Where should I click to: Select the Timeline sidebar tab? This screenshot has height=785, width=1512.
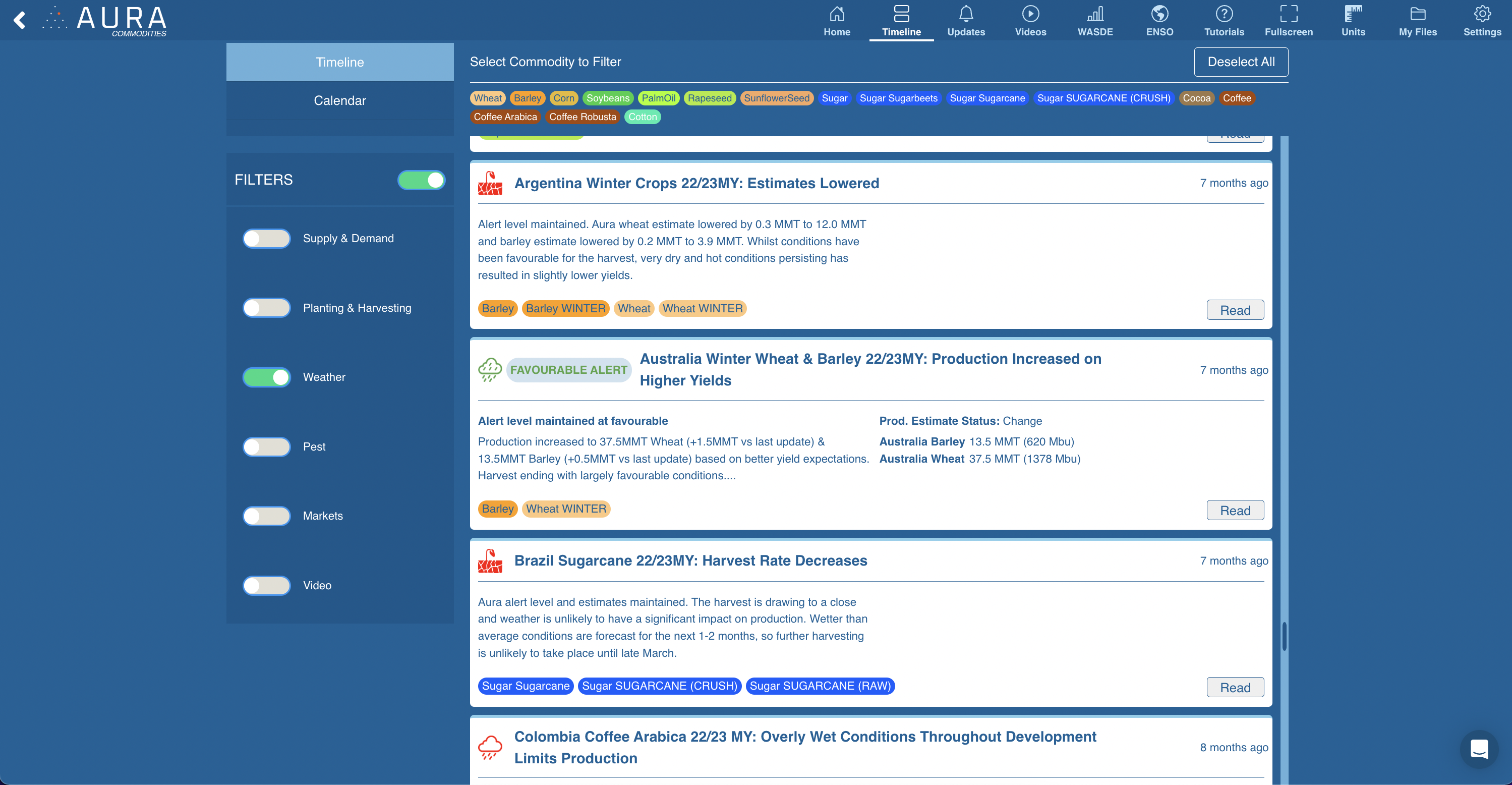click(339, 62)
